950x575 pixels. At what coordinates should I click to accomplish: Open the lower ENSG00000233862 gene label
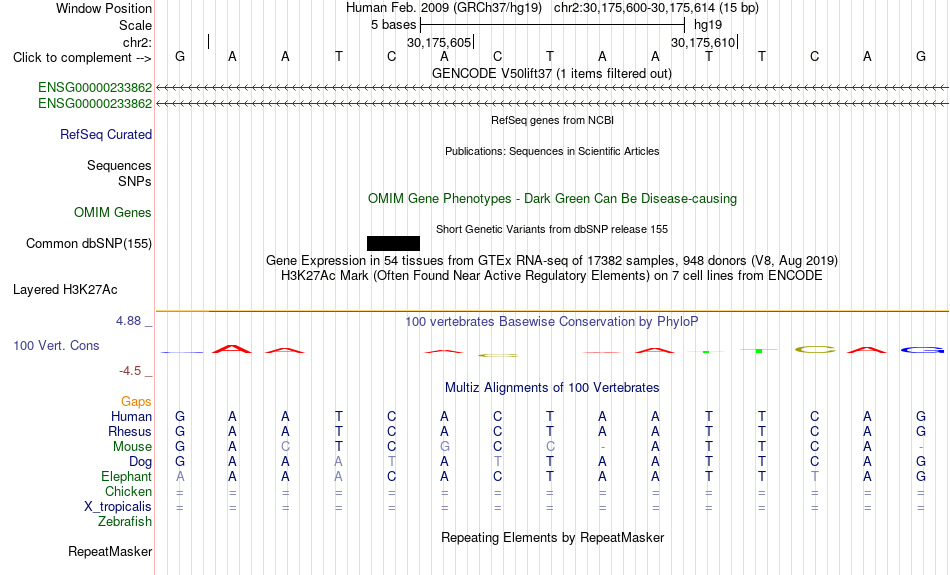coord(95,104)
